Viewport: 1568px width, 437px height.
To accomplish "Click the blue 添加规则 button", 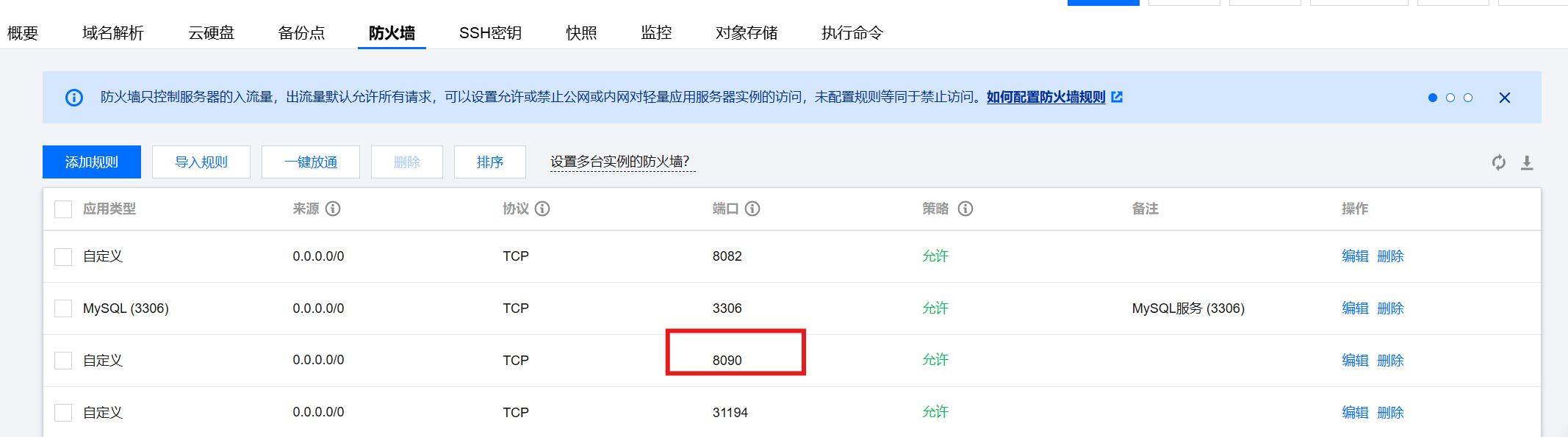I will tap(92, 162).
